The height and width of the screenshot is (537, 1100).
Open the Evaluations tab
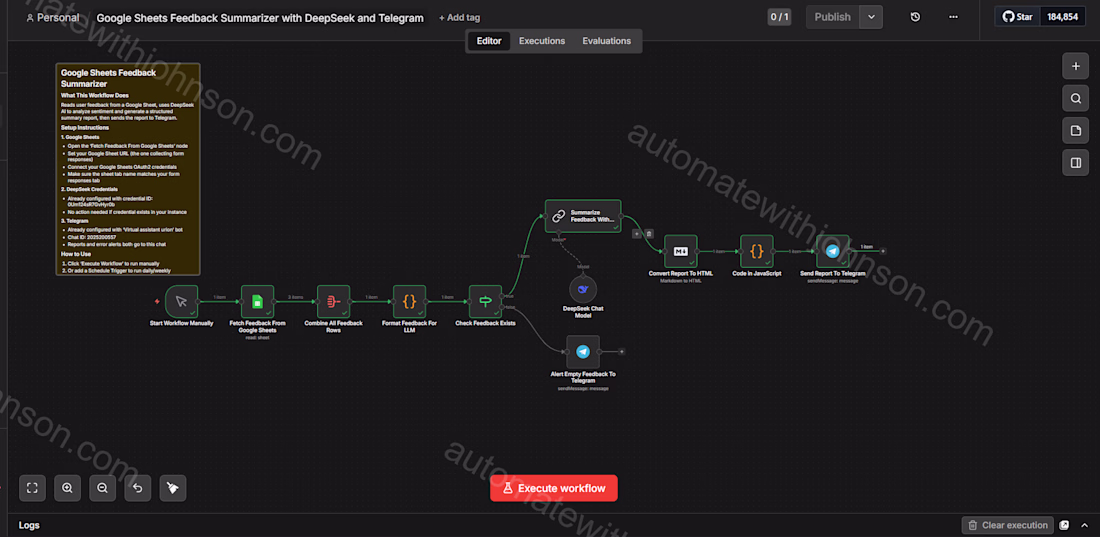[x=606, y=41]
